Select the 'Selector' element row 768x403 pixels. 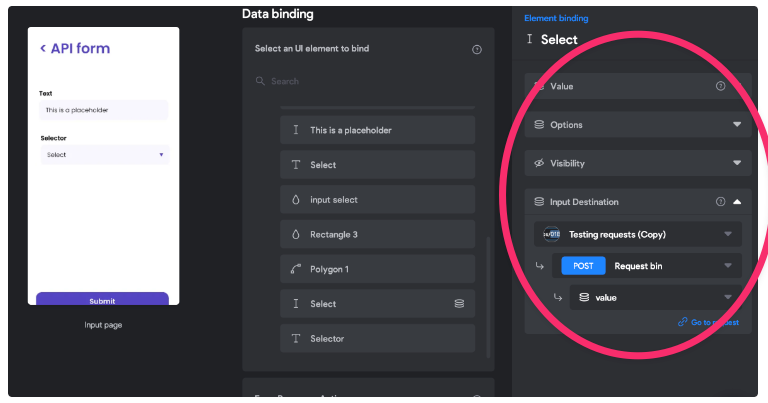point(378,338)
